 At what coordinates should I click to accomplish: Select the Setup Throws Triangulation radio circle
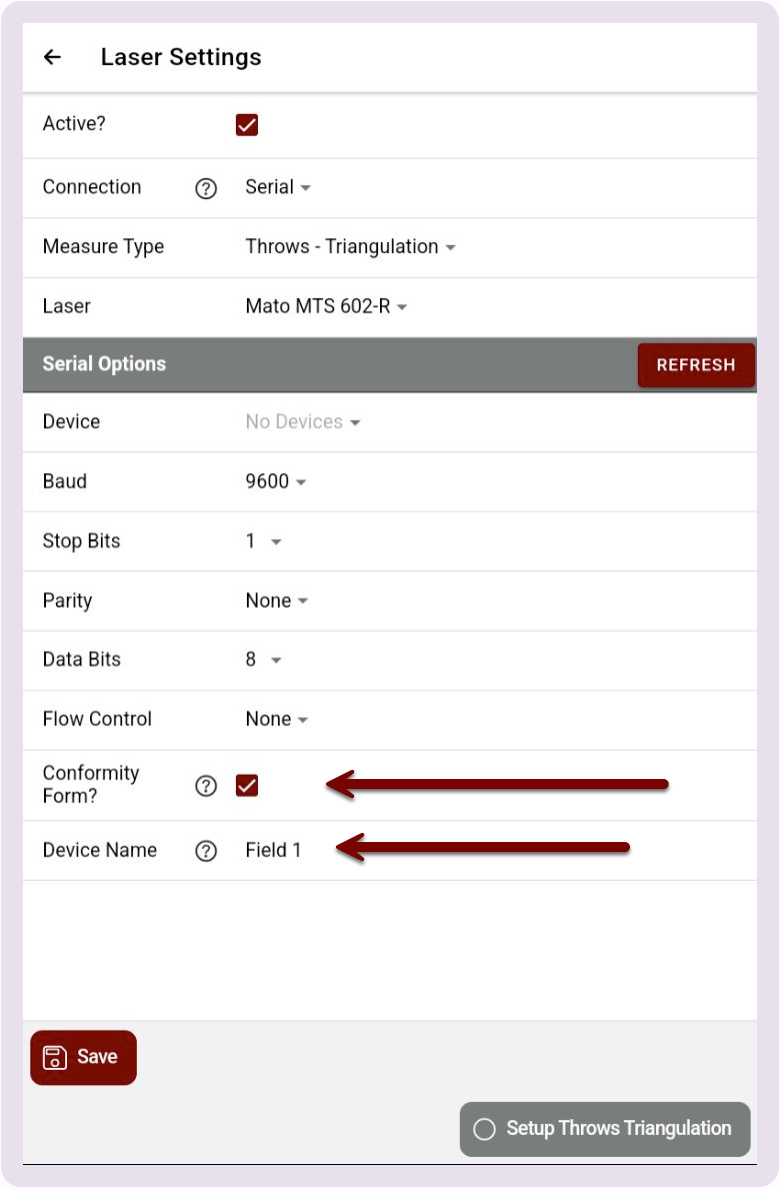pyautogui.click(x=484, y=1128)
